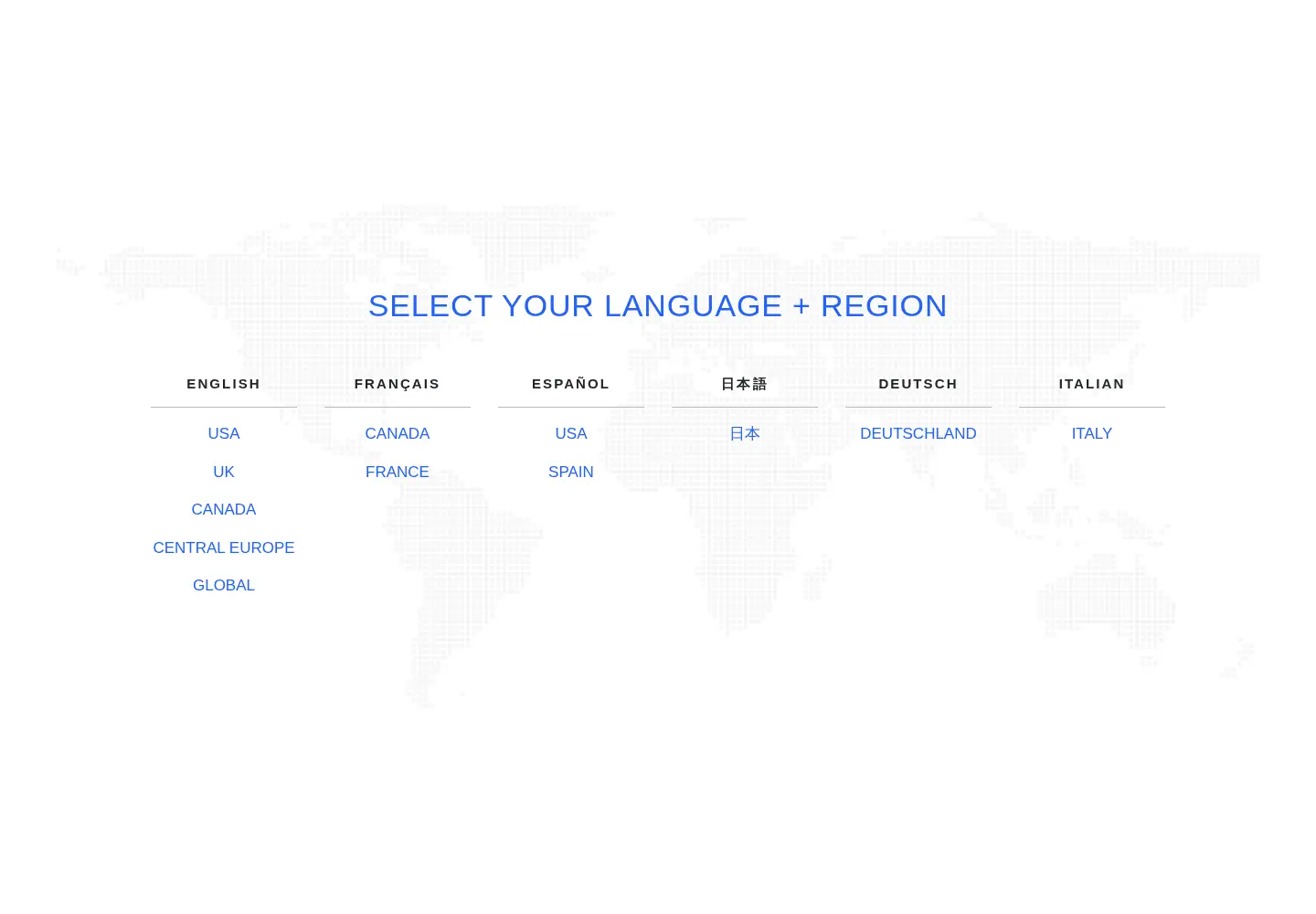Screen dimensions: 1316x914
Task: Click the DEUTSCH column heading
Action: 918,384
